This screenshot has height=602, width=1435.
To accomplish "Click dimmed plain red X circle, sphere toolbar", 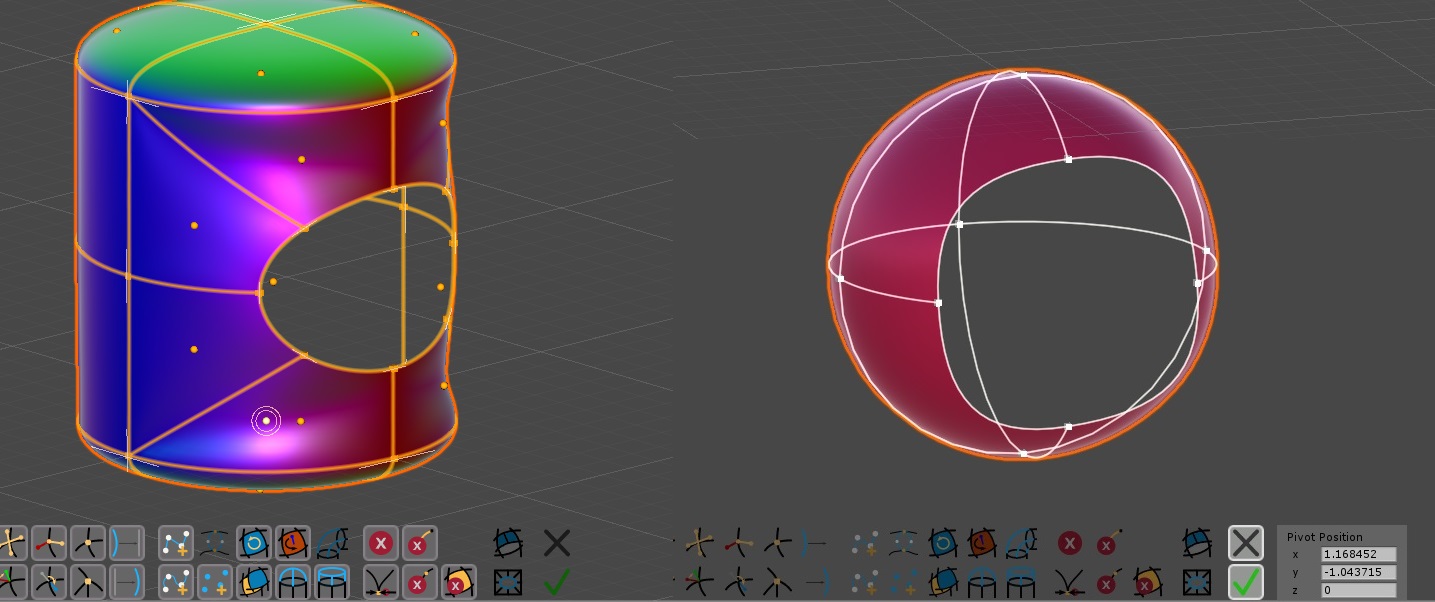I will tap(1069, 544).
